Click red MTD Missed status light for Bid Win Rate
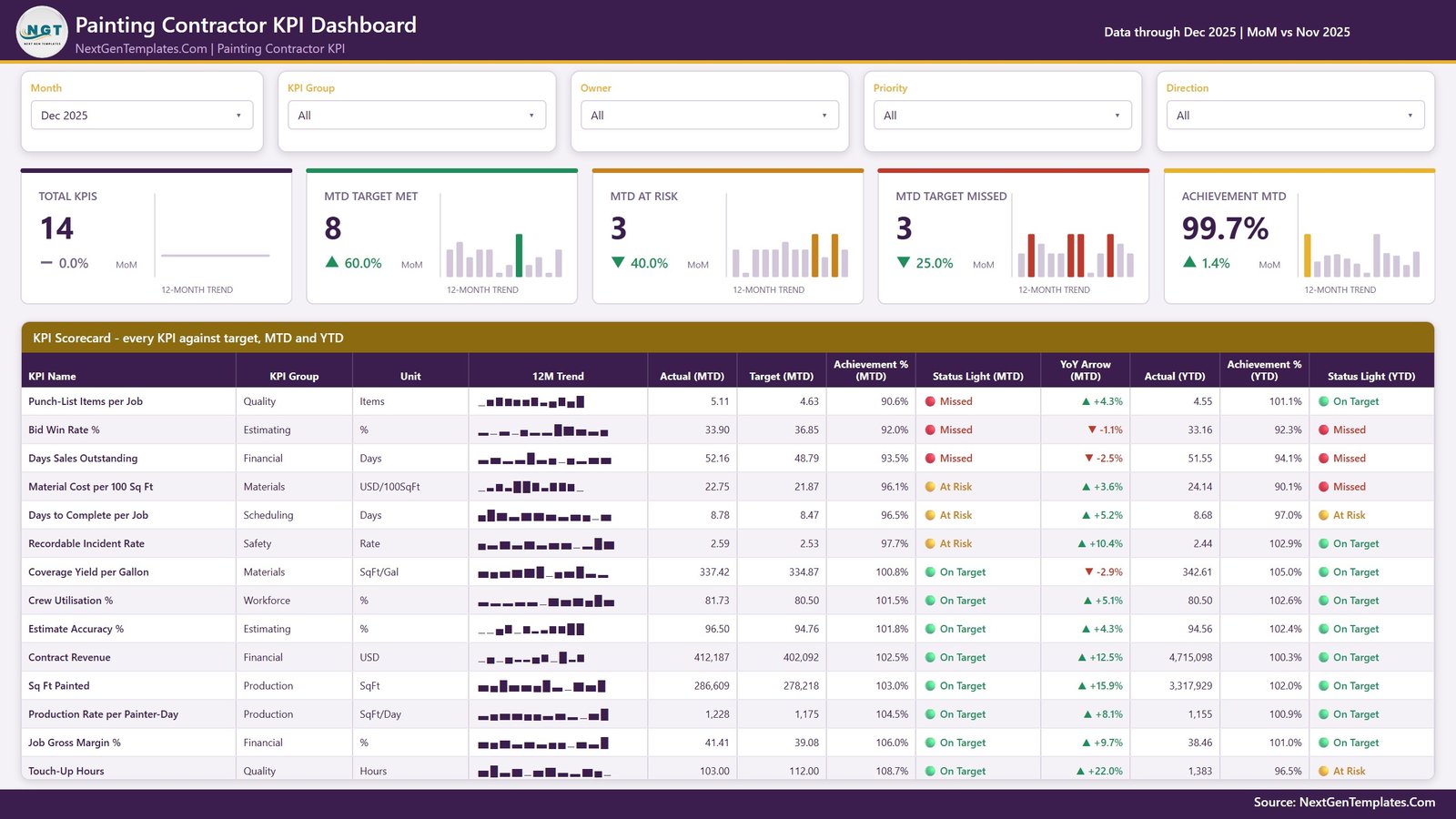 coord(931,430)
